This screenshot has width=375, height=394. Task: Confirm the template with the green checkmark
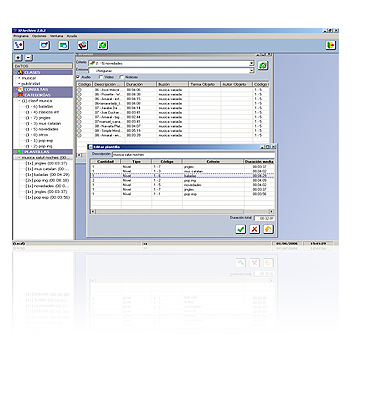[x=240, y=229]
